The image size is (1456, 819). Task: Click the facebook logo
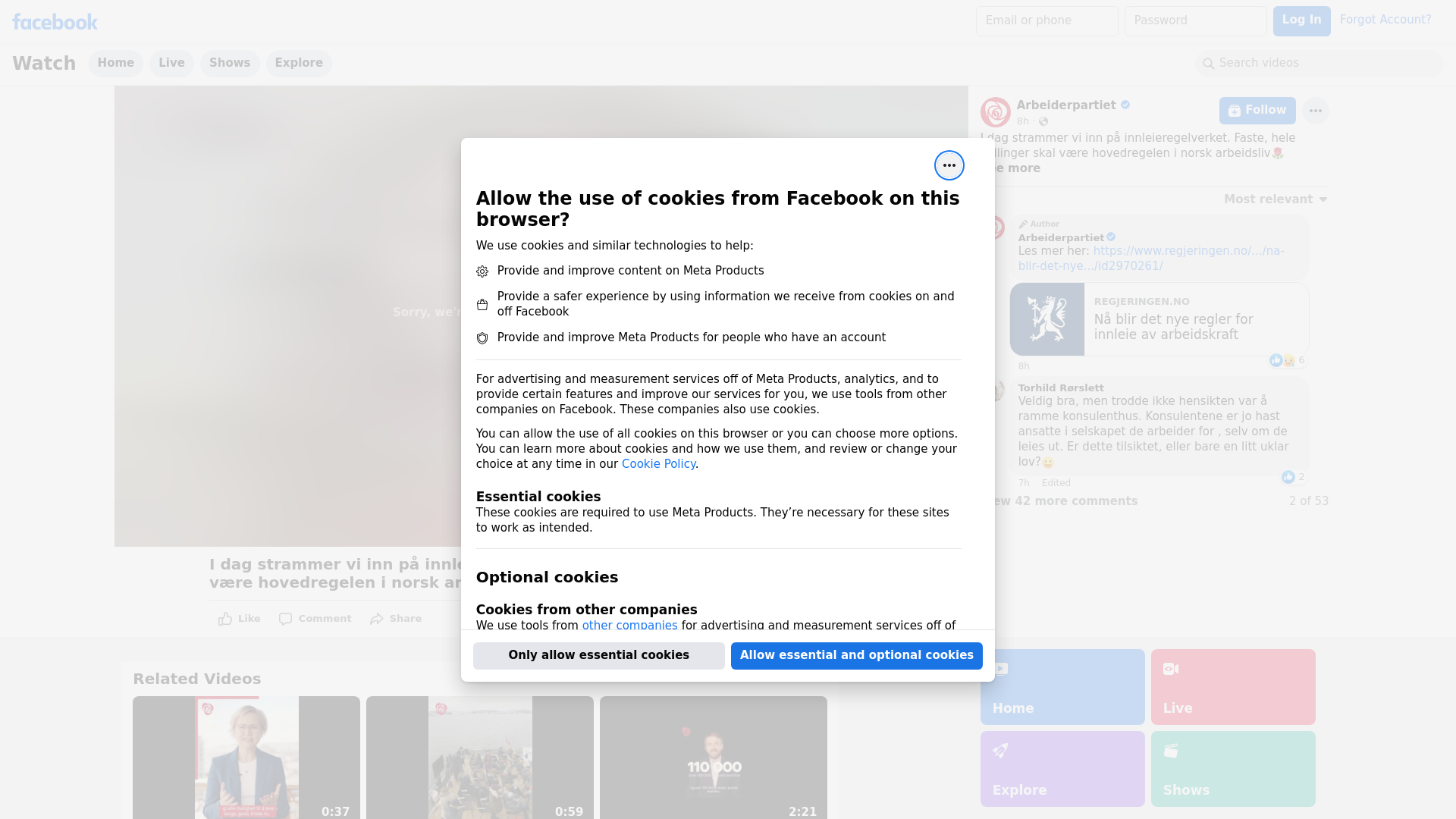point(55,22)
